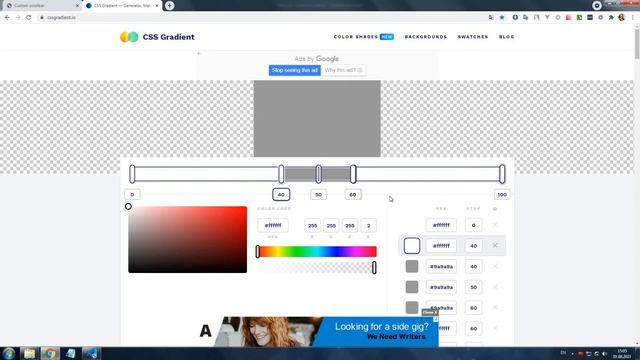Open the Chrome profile avatar

[622, 18]
